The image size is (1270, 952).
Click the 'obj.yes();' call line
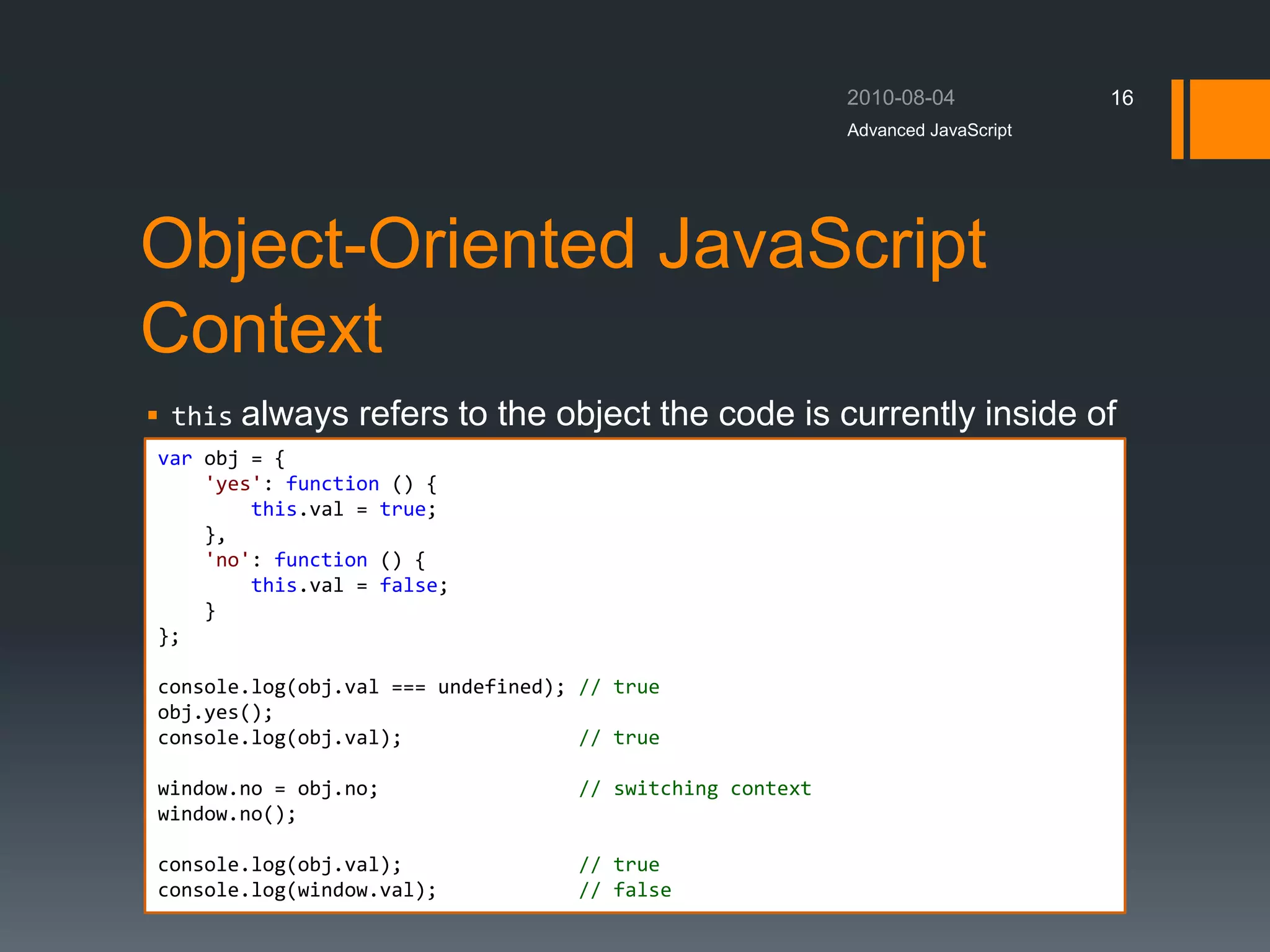215,713
